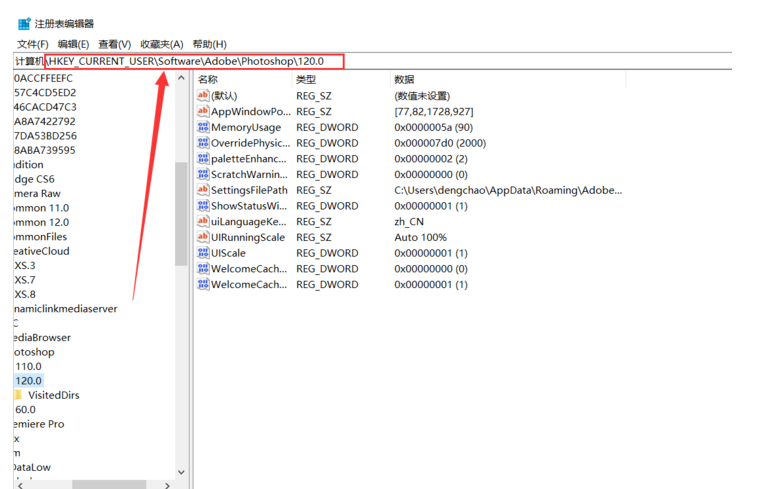The height and width of the screenshot is (489, 758).
Task: Click the 0x0000005a (90) data value
Action: [x=434, y=128]
